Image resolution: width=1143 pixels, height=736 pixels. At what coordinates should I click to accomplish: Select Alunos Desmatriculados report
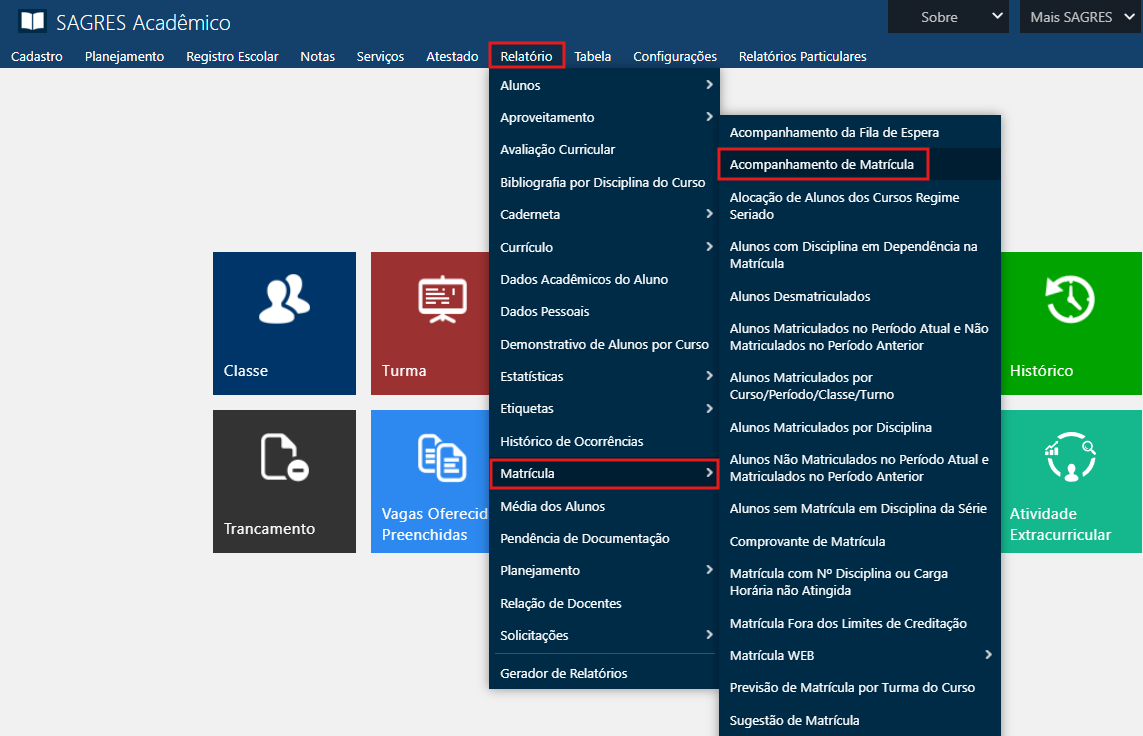click(800, 296)
